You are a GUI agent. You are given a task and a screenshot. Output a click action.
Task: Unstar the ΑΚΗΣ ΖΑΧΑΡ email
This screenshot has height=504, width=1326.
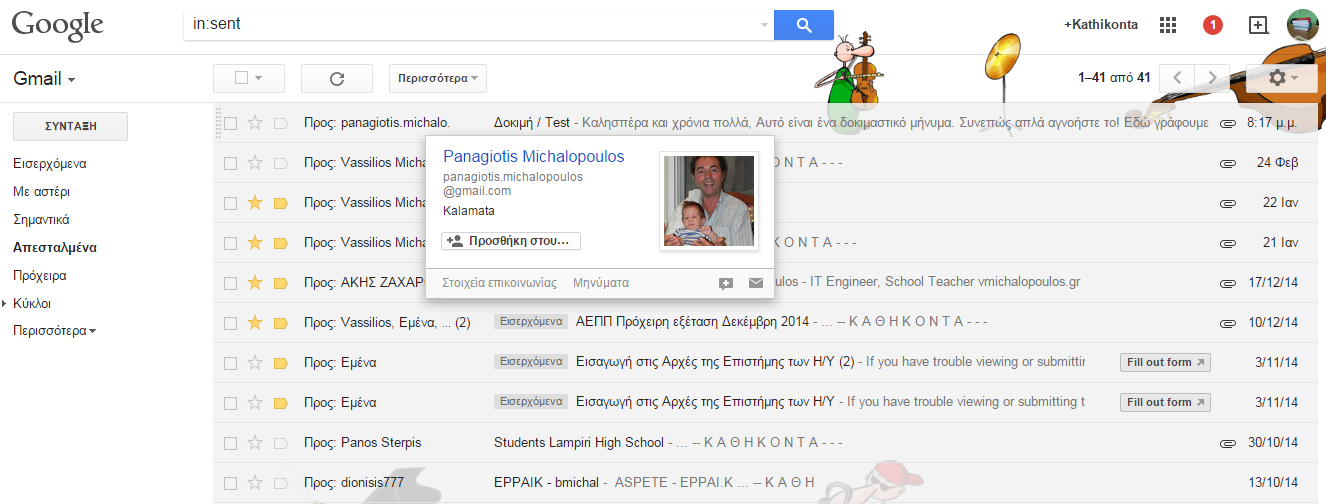pyautogui.click(x=255, y=283)
